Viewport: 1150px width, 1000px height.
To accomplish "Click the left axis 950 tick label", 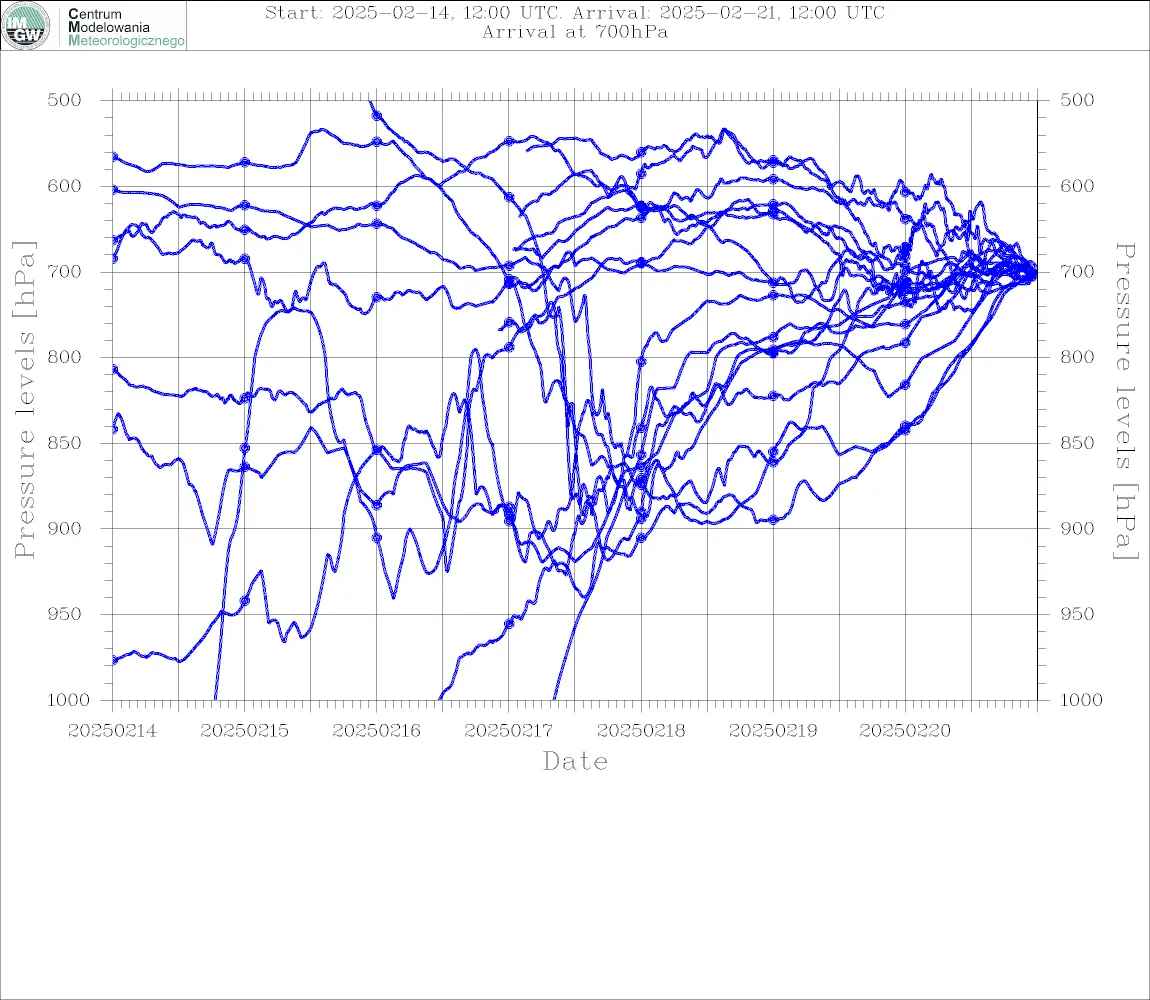I will pos(65,614).
